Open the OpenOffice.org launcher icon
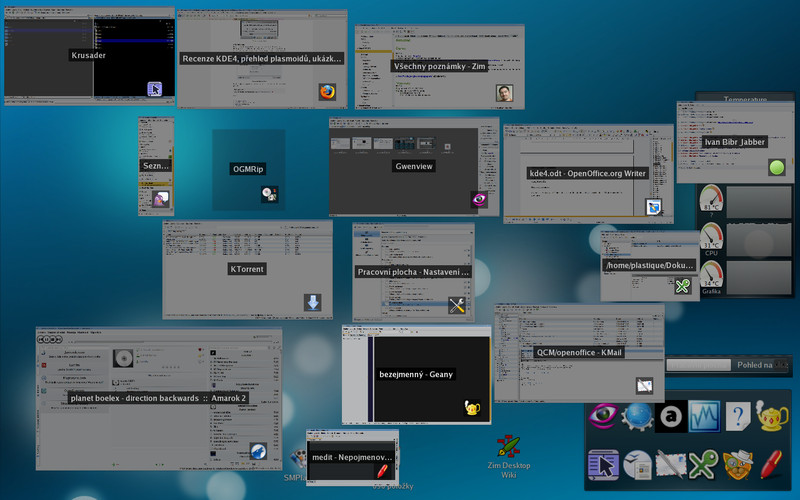Screen dimensions: 800x500 (x=637, y=464)
